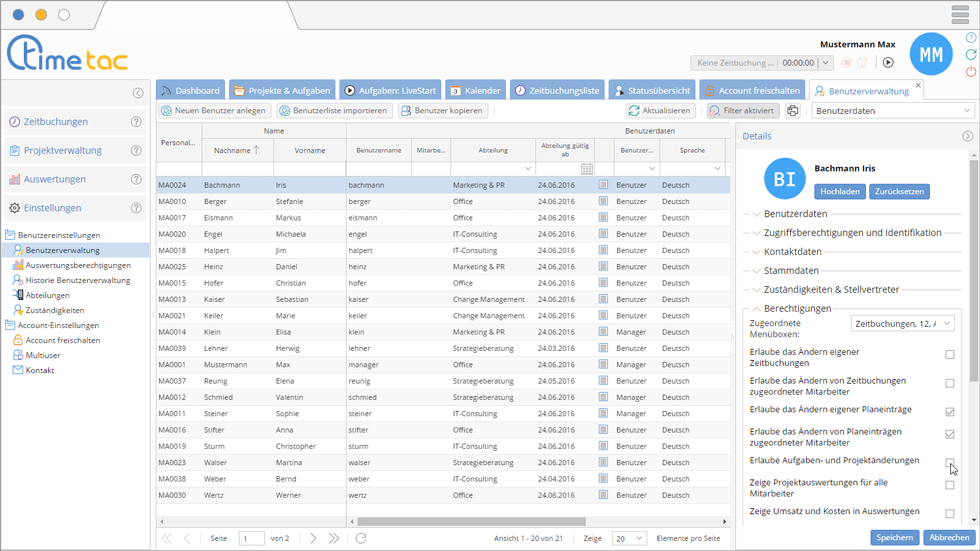The height and width of the screenshot is (551, 980).
Task: Tick 'Erlaube Aufgaben- und Projektänderungen' checkbox
Action: [x=950, y=462]
